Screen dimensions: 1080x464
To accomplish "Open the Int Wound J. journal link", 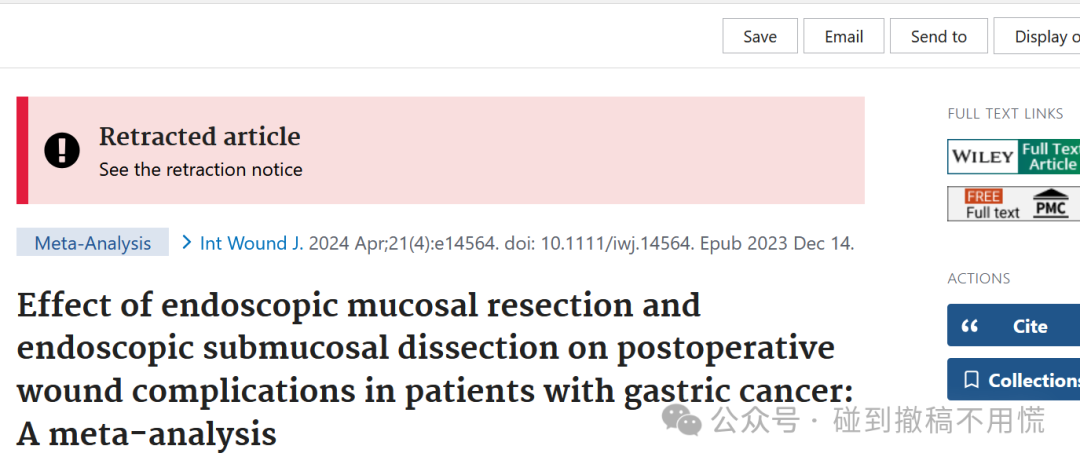I will tap(251, 243).
